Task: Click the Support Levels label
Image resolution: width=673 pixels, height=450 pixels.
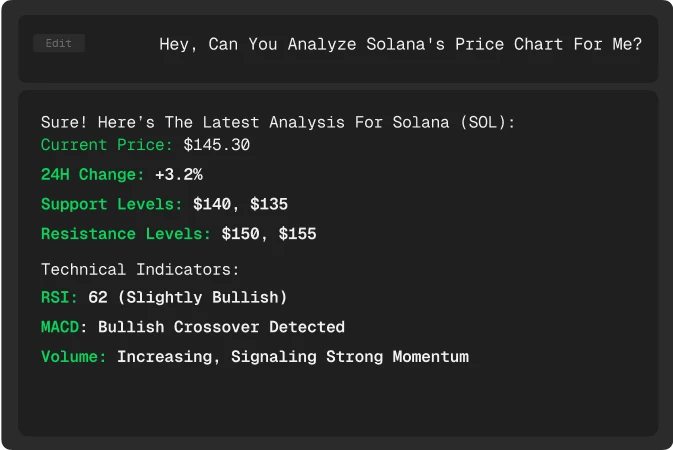Action: [x=112, y=204]
